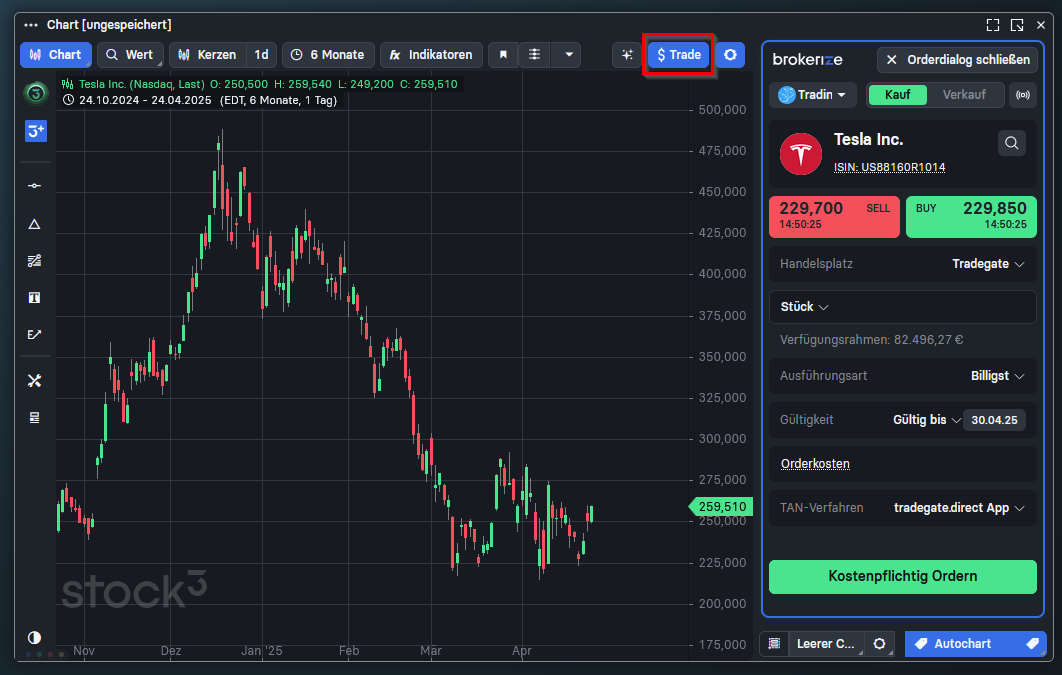Close the chart window
The image size is (1062, 675).
[1041, 25]
